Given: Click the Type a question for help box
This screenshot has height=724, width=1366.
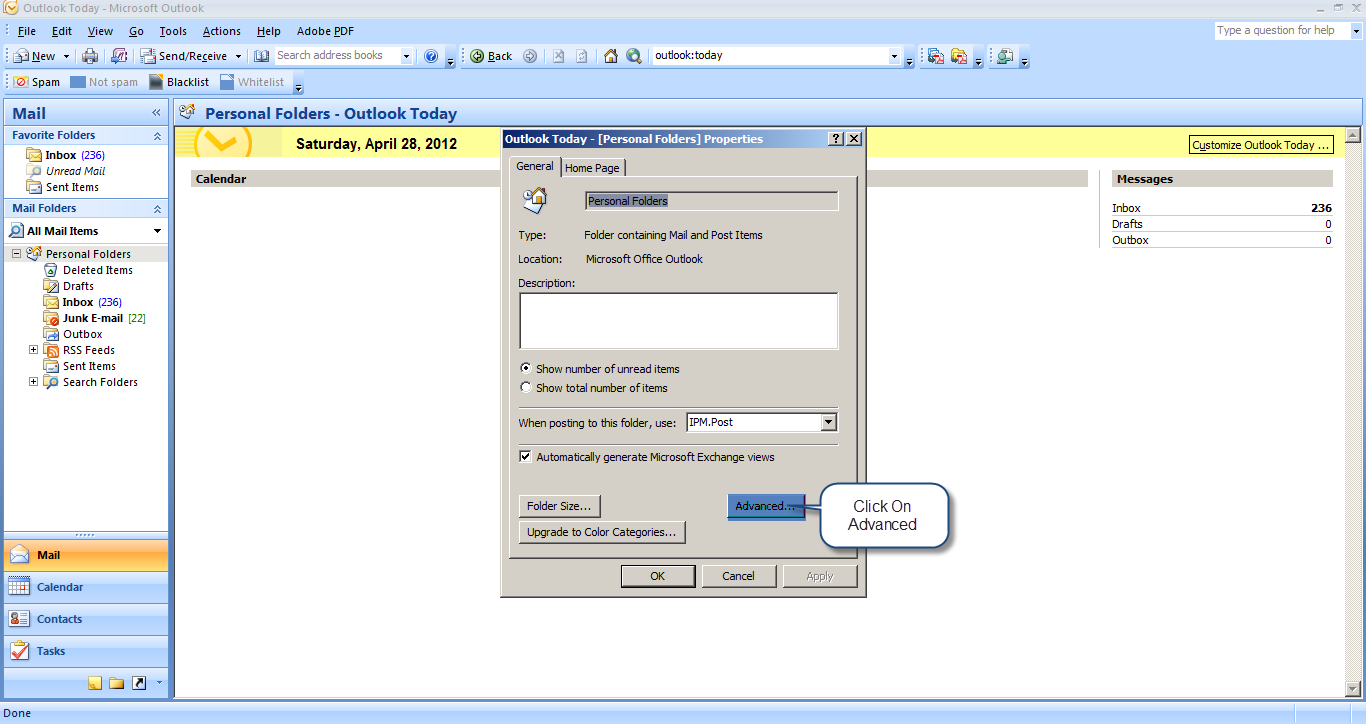Looking at the screenshot, I should (1281, 31).
